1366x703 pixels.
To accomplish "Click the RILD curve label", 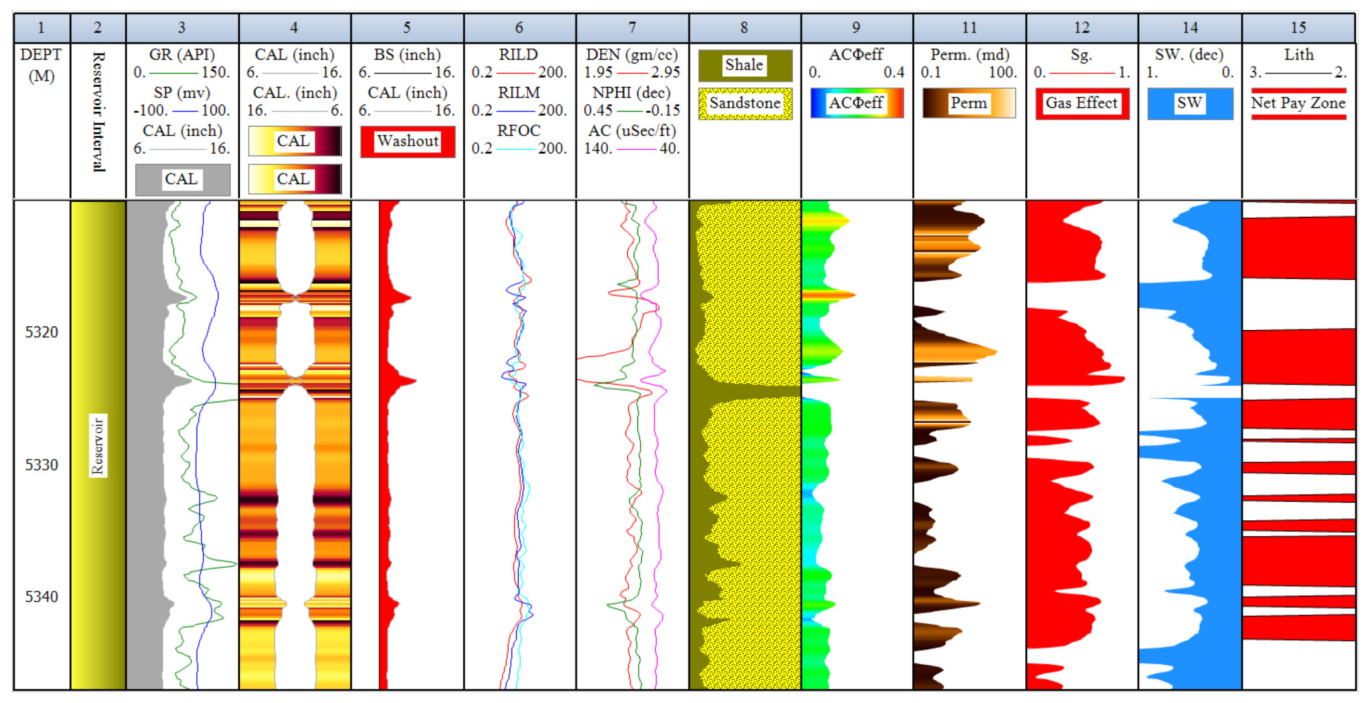I will click(x=519, y=55).
